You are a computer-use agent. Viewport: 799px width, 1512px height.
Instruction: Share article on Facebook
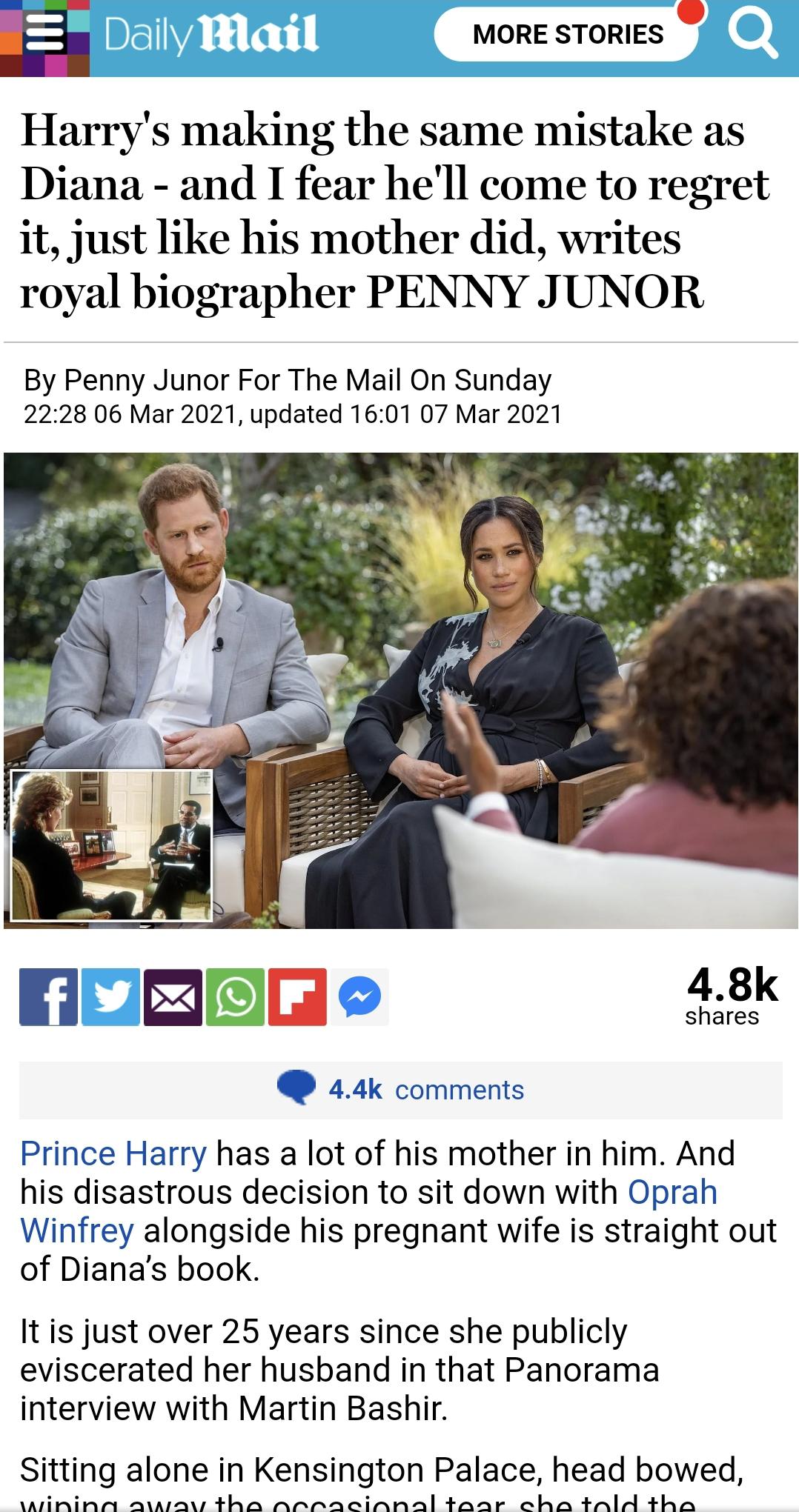click(x=48, y=997)
